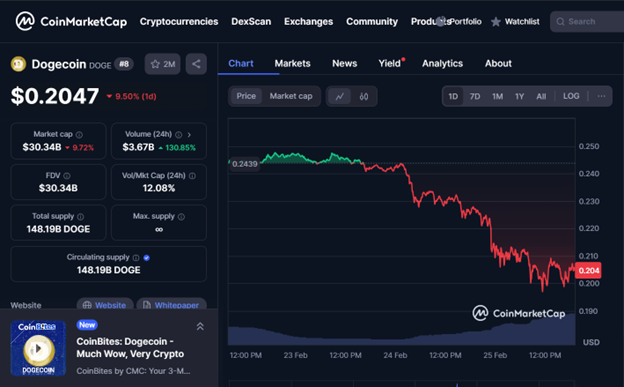Select 1M time range
The height and width of the screenshot is (387, 624).
point(497,96)
